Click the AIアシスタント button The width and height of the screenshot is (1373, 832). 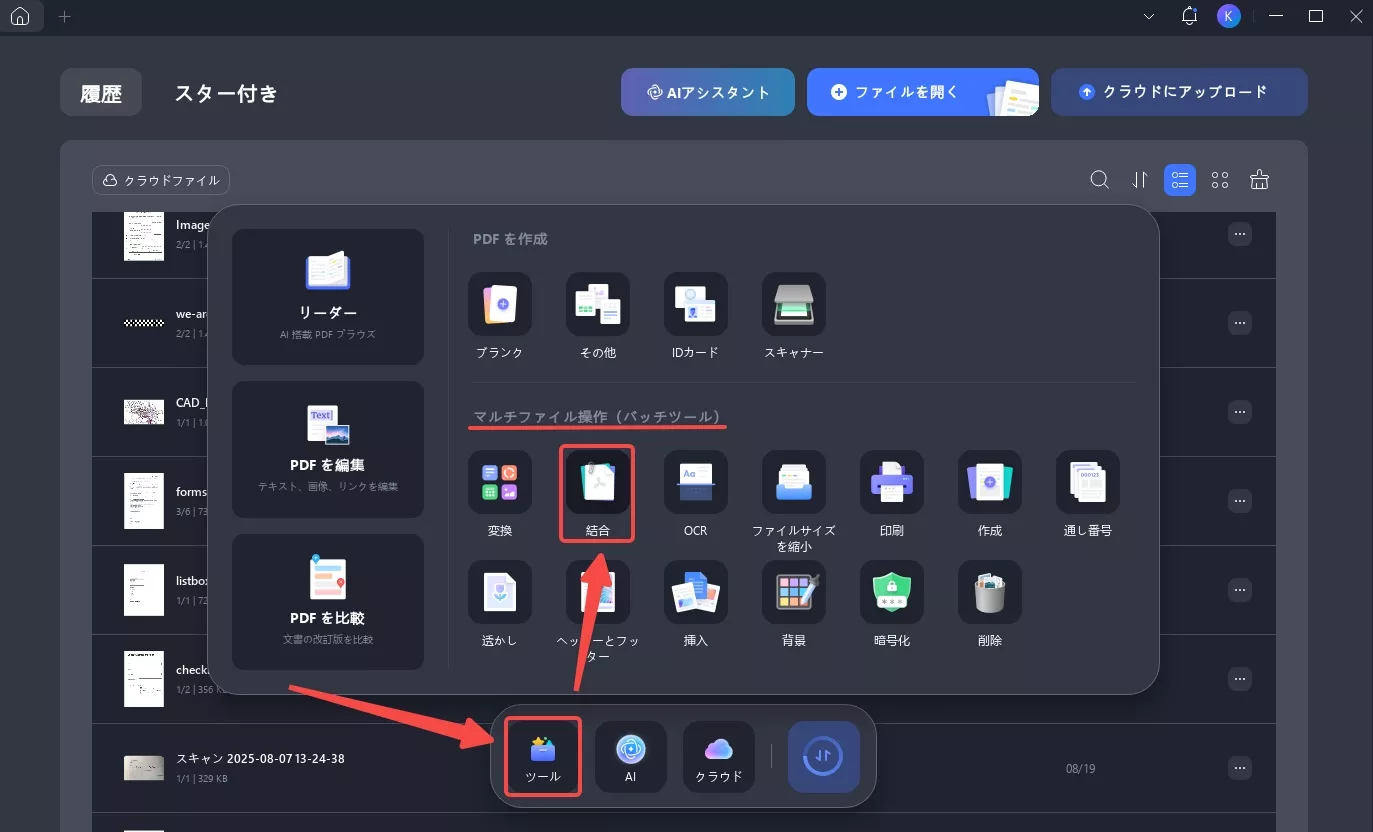click(708, 92)
